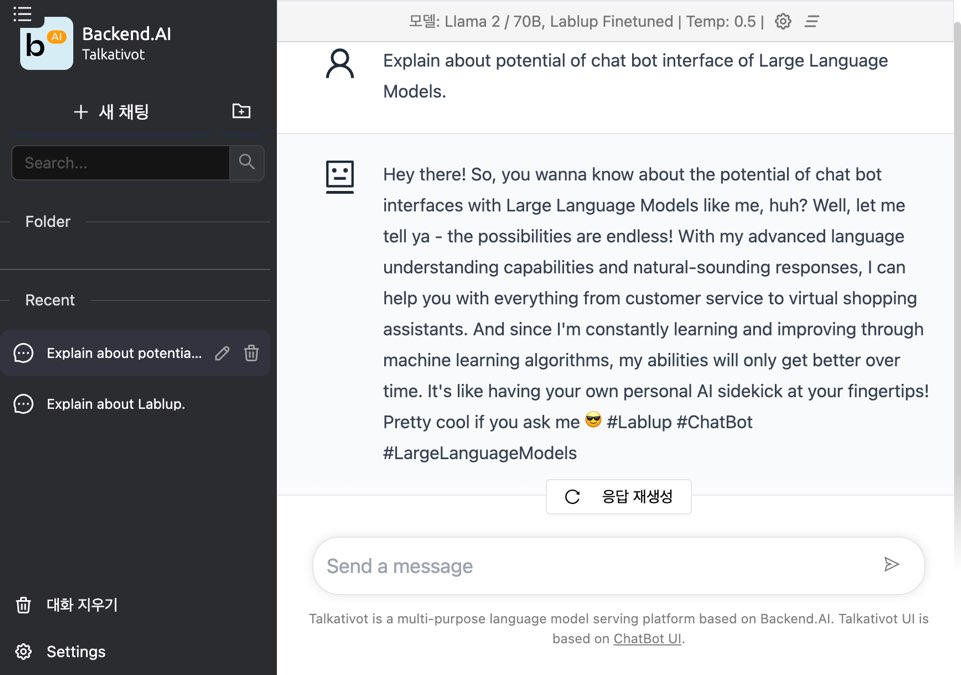Open the 'Explain about potentia...' conversation

pyautogui.click(x=123, y=353)
